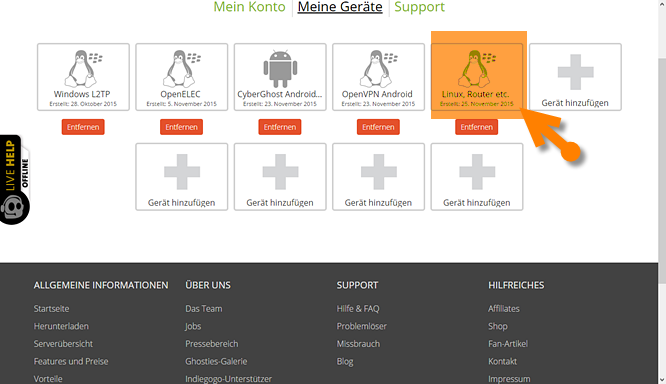
Task: Select the OpenELEC penguin device icon
Action: tap(181, 69)
